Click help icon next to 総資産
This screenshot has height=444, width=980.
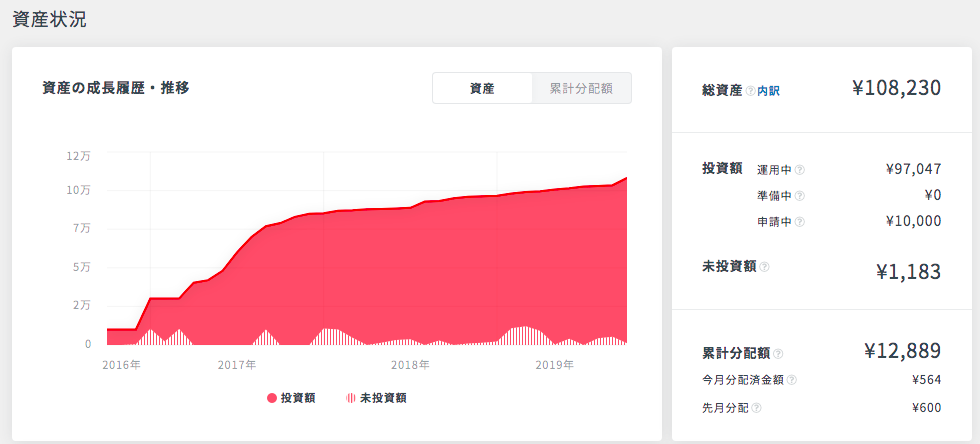(x=751, y=91)
